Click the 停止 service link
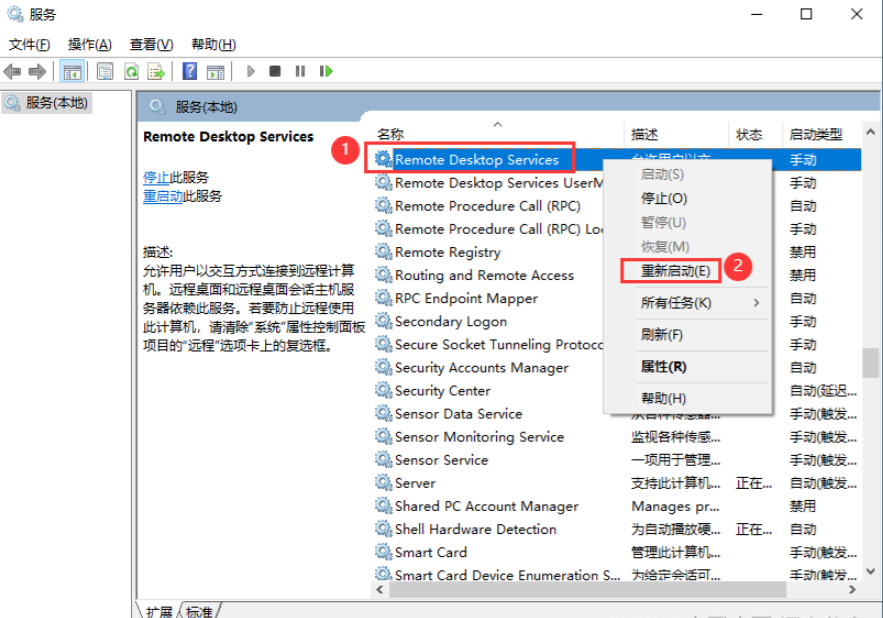The height and width of the screenshot is (618, 883). pos(156,177)
